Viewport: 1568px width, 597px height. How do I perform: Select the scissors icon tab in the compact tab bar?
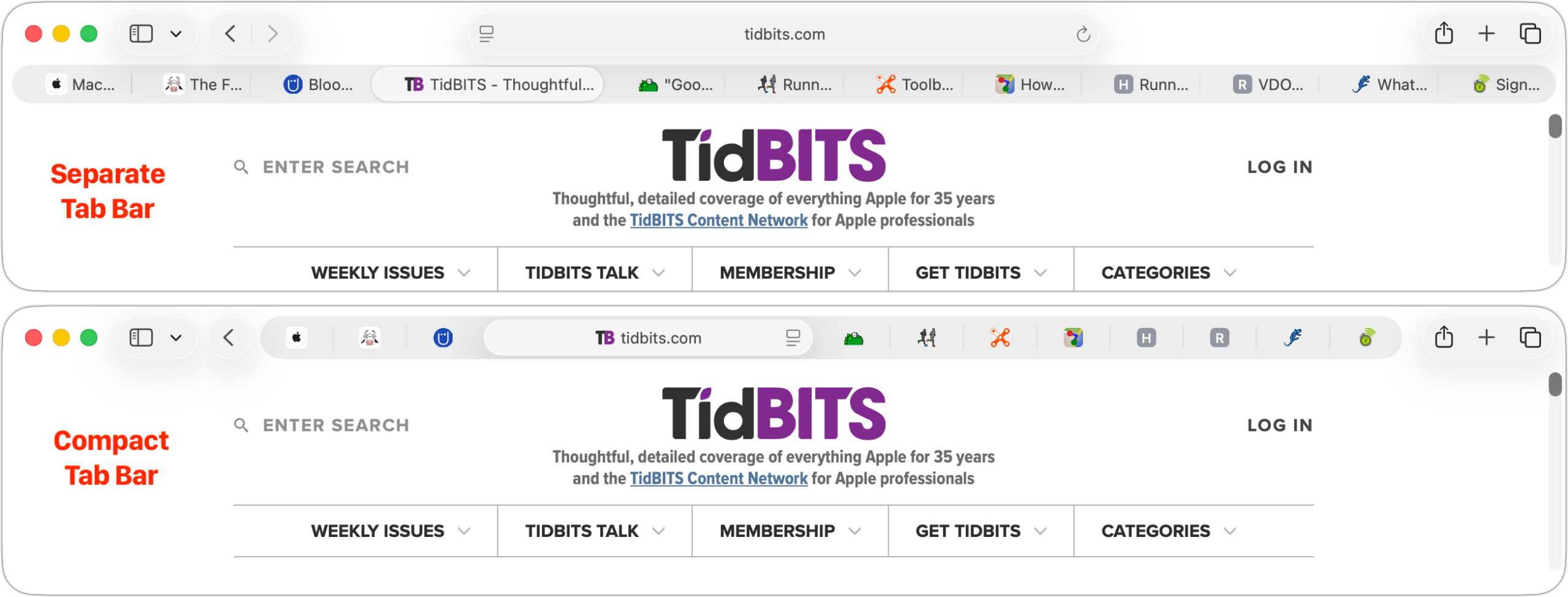(x=1000, y=338)
